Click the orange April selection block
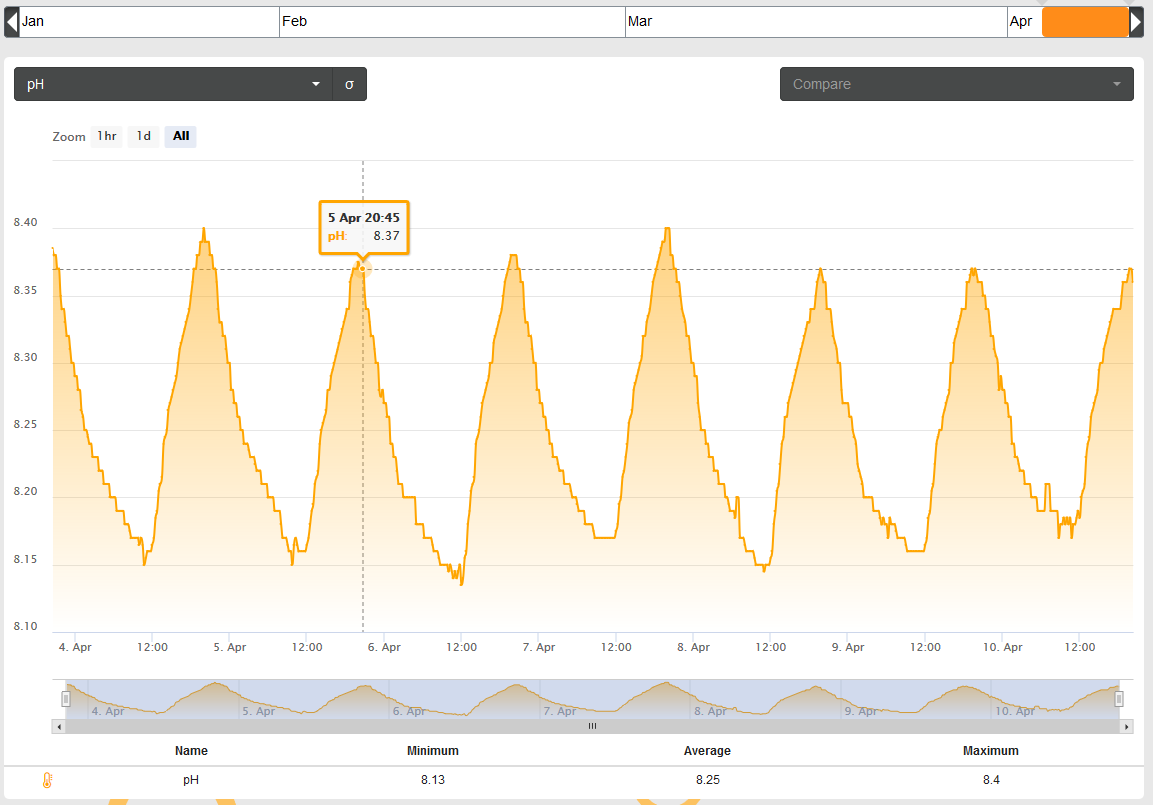The height and width of the screenshot is (805, 1153). point(1085,22)
